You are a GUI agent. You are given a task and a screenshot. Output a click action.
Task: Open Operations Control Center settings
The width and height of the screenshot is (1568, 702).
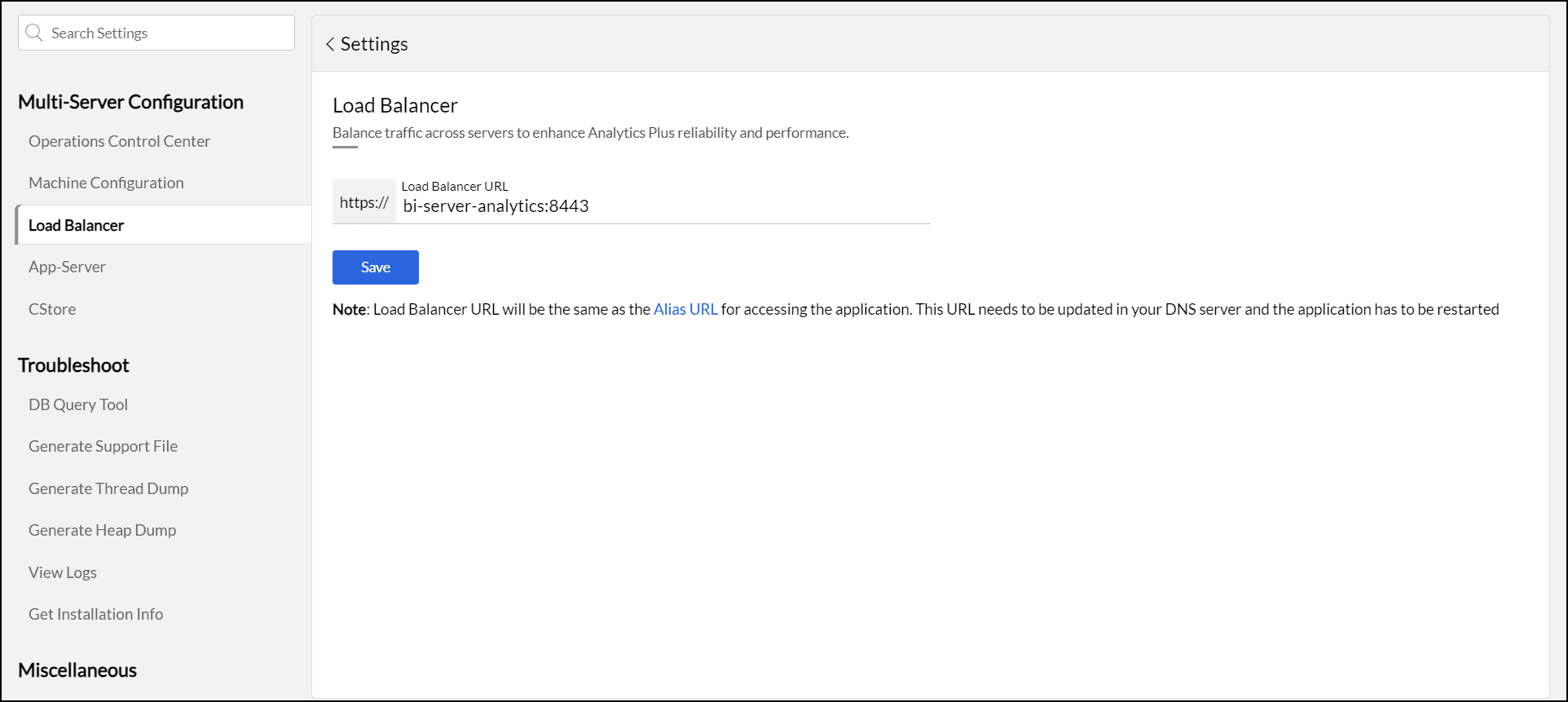(119, 141)
